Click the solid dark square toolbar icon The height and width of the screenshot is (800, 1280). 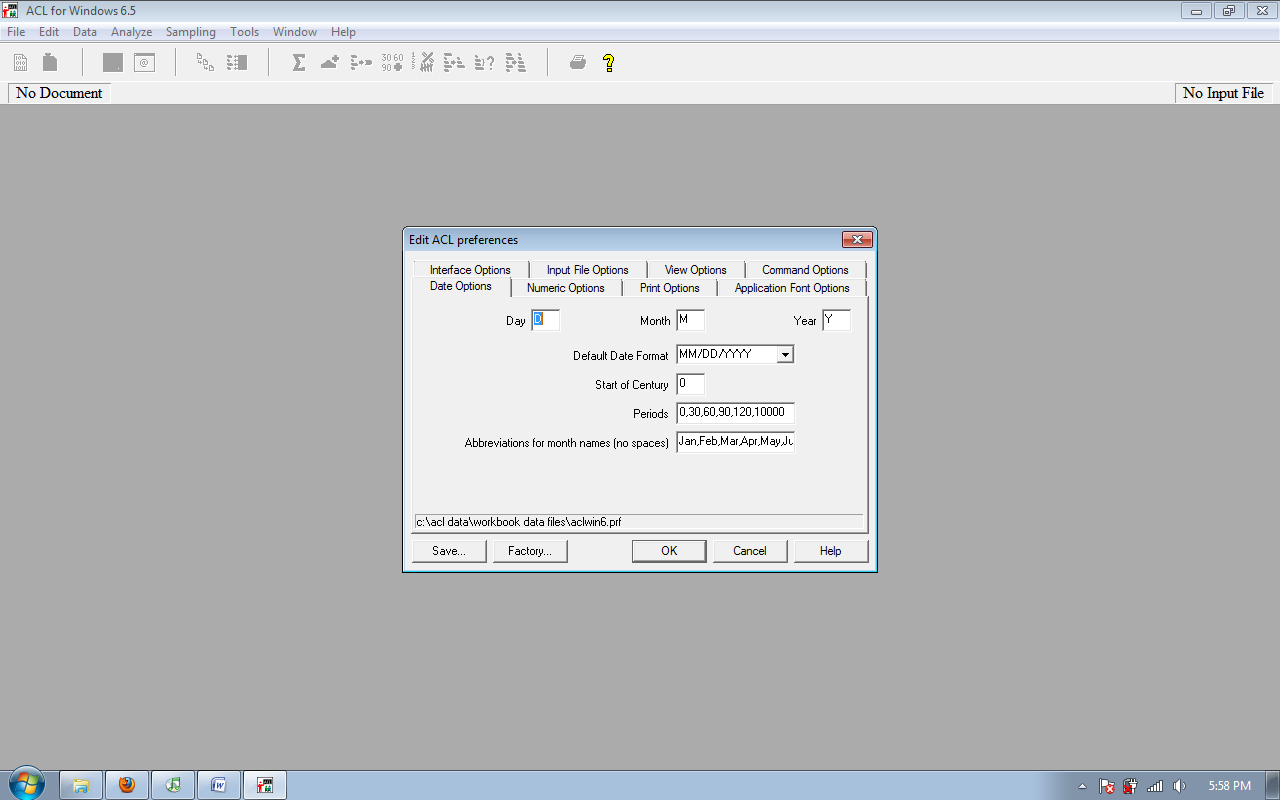113,62
